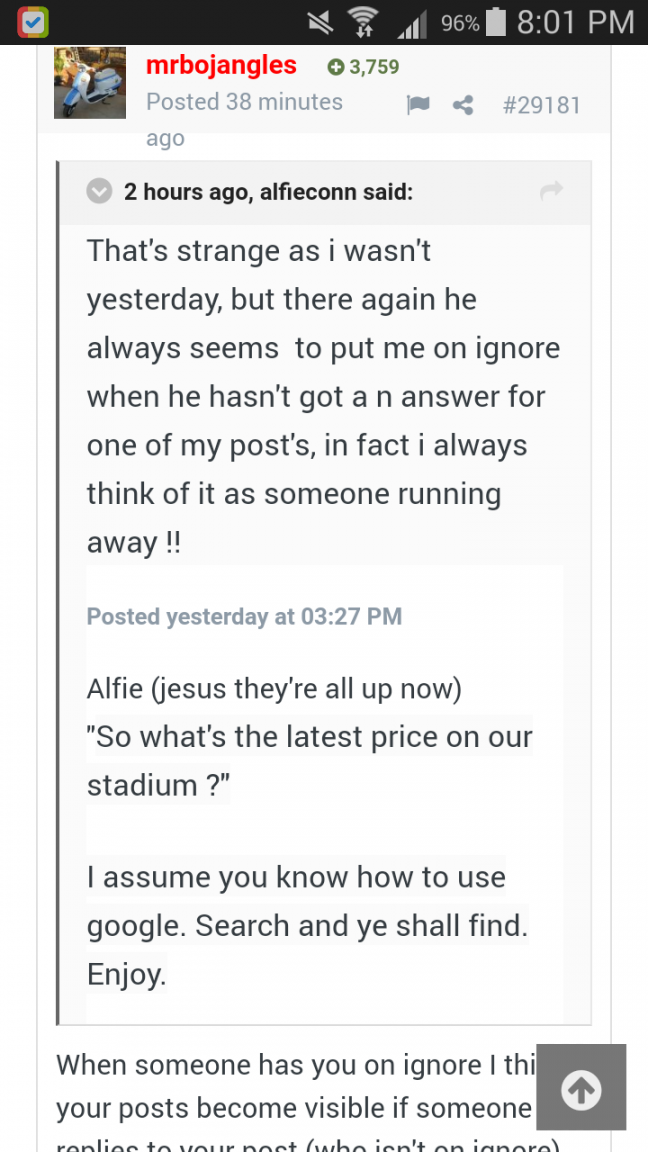Tap the +3,759 reputation counter

pyautogui.click(x=362, y=65)
